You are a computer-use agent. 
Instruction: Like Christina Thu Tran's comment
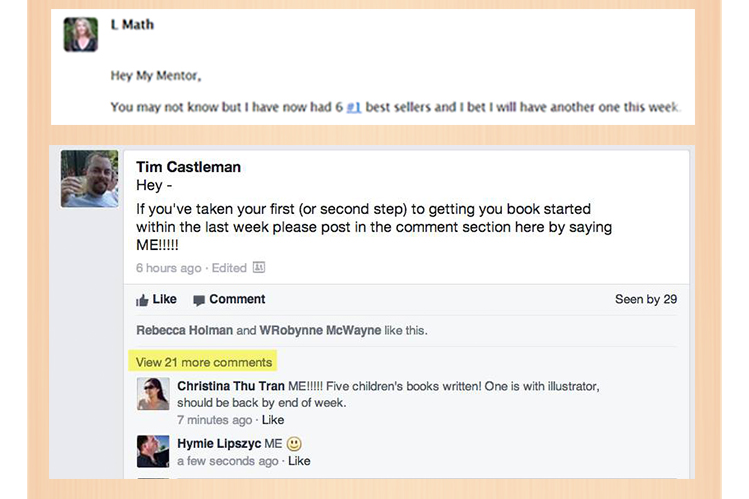click(273, 420)
